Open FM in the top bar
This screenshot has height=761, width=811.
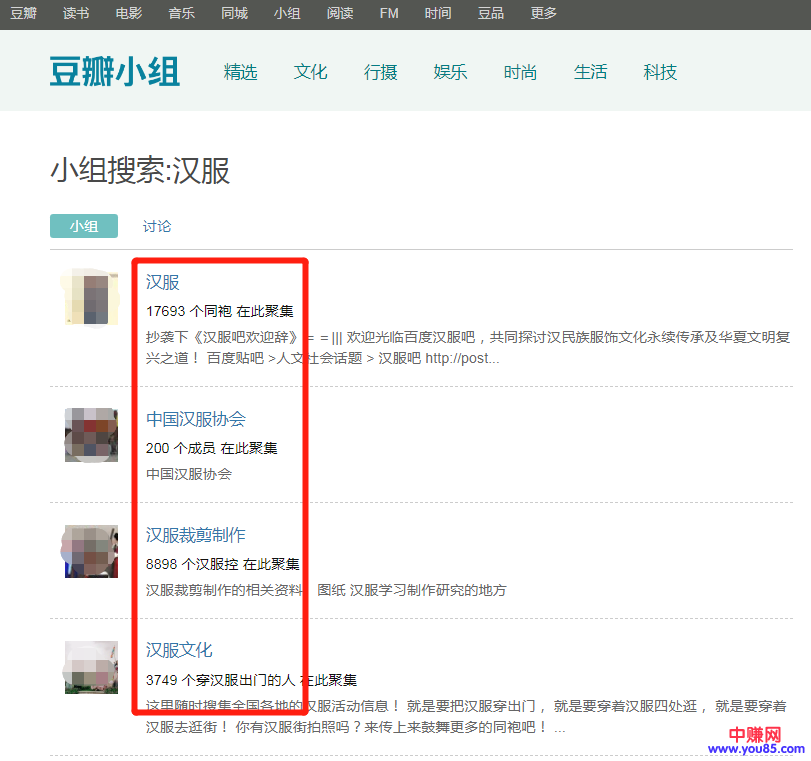tap(389, 13)
